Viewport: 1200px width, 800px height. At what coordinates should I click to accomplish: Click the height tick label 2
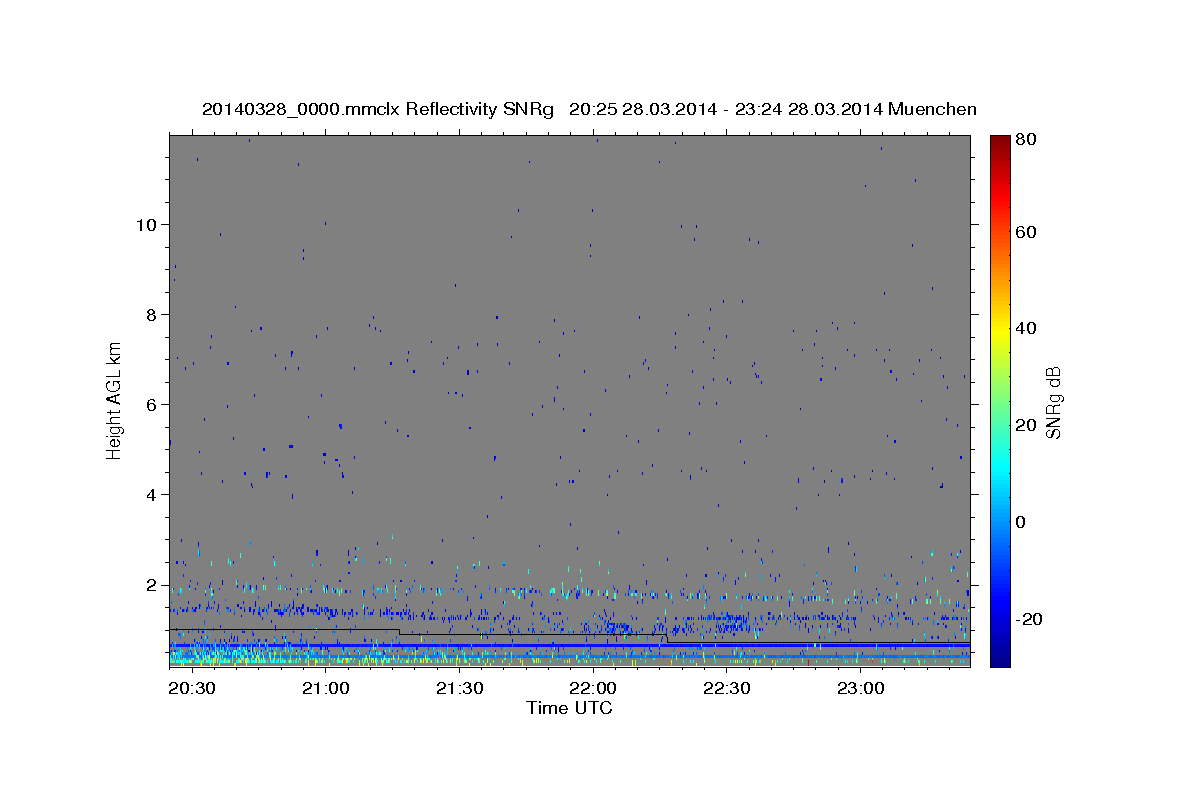click(x=152, y=584)
